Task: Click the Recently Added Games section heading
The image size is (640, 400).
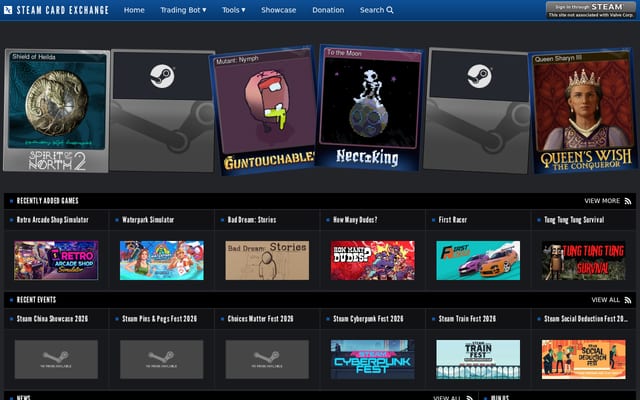Action: (x=47, y=201)
